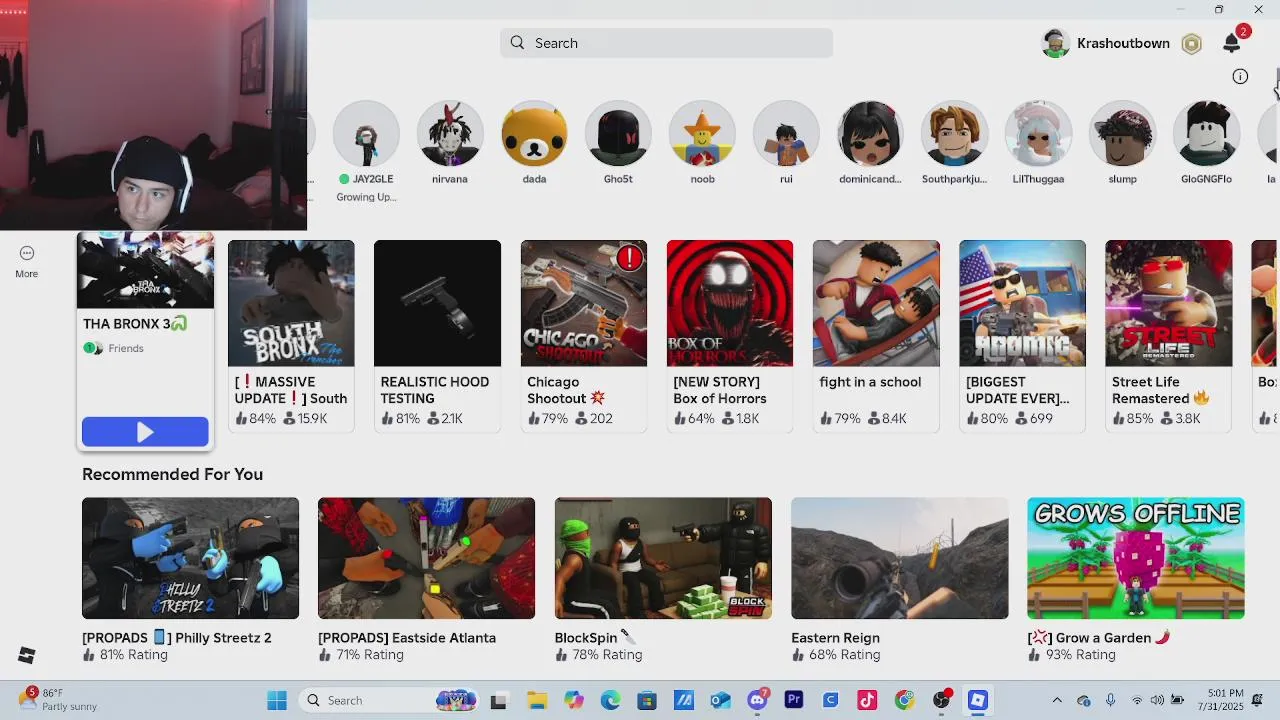The image size is (1280, 720).
Task: Open GloGNGFlo friend avatar
Action: pos(1206,133)
